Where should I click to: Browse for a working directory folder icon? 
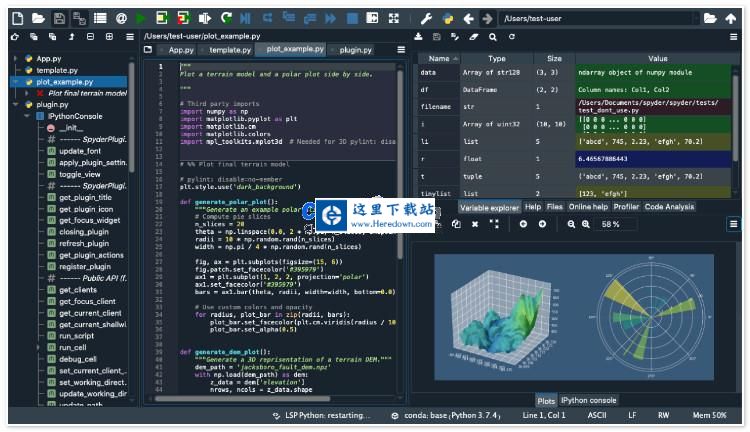click(710, 18)
